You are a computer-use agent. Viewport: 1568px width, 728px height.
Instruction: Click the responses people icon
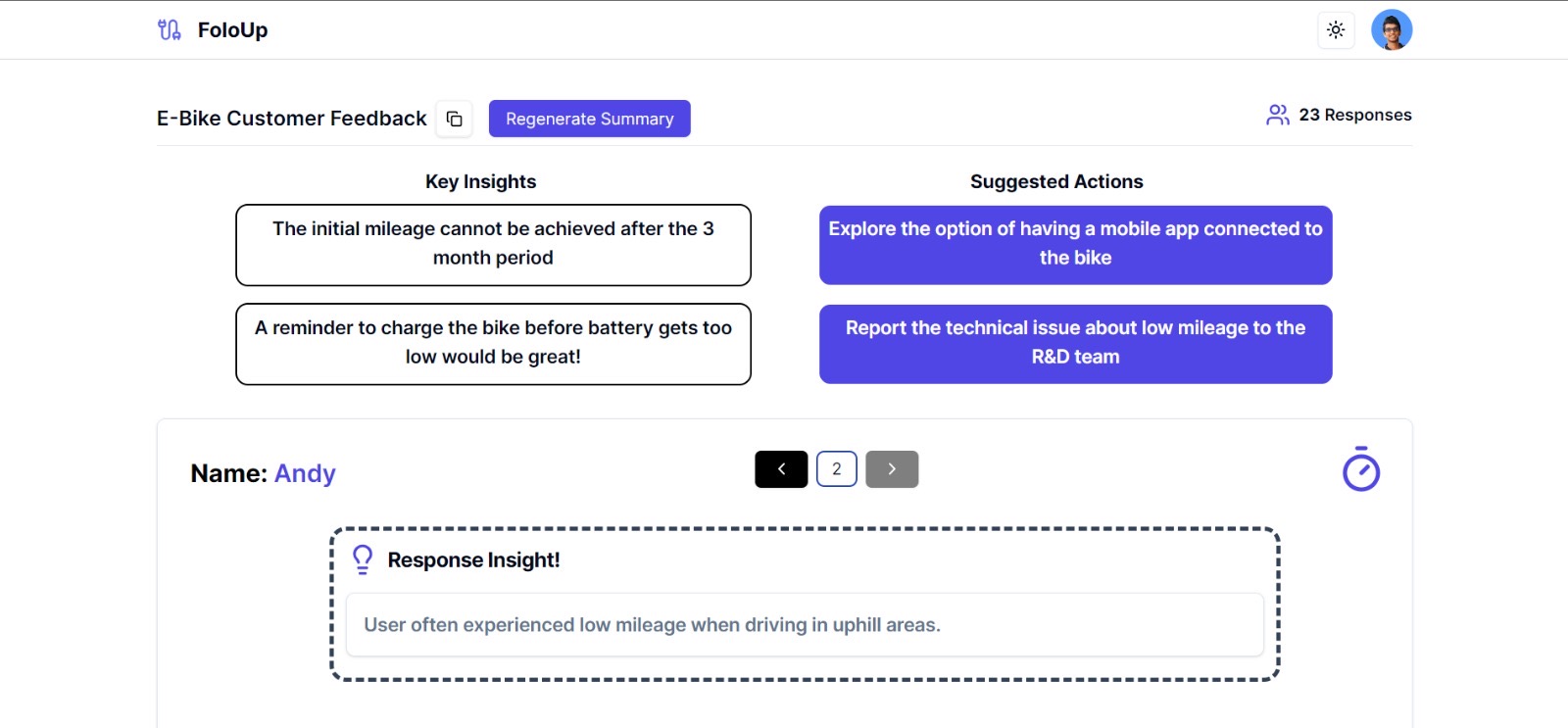point(1277,115)
